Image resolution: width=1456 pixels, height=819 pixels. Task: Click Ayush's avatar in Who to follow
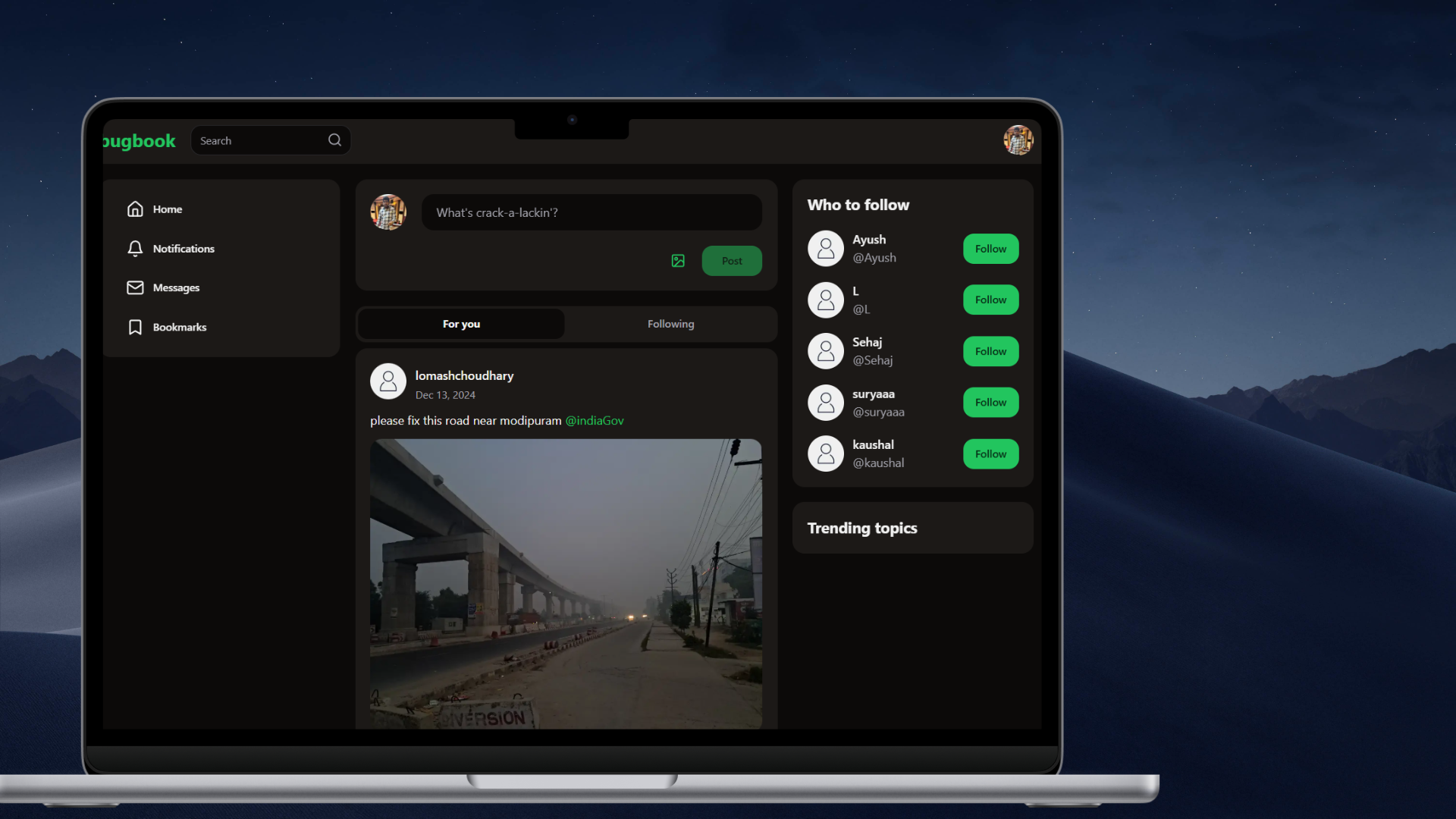pos(826,249)
